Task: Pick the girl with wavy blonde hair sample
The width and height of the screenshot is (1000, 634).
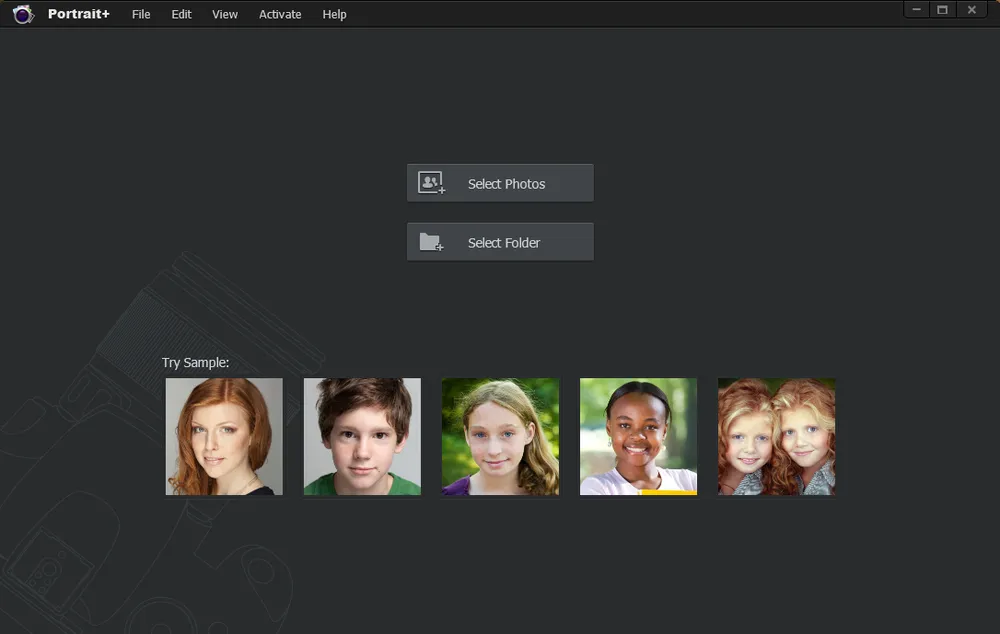Action: [500, 436]
